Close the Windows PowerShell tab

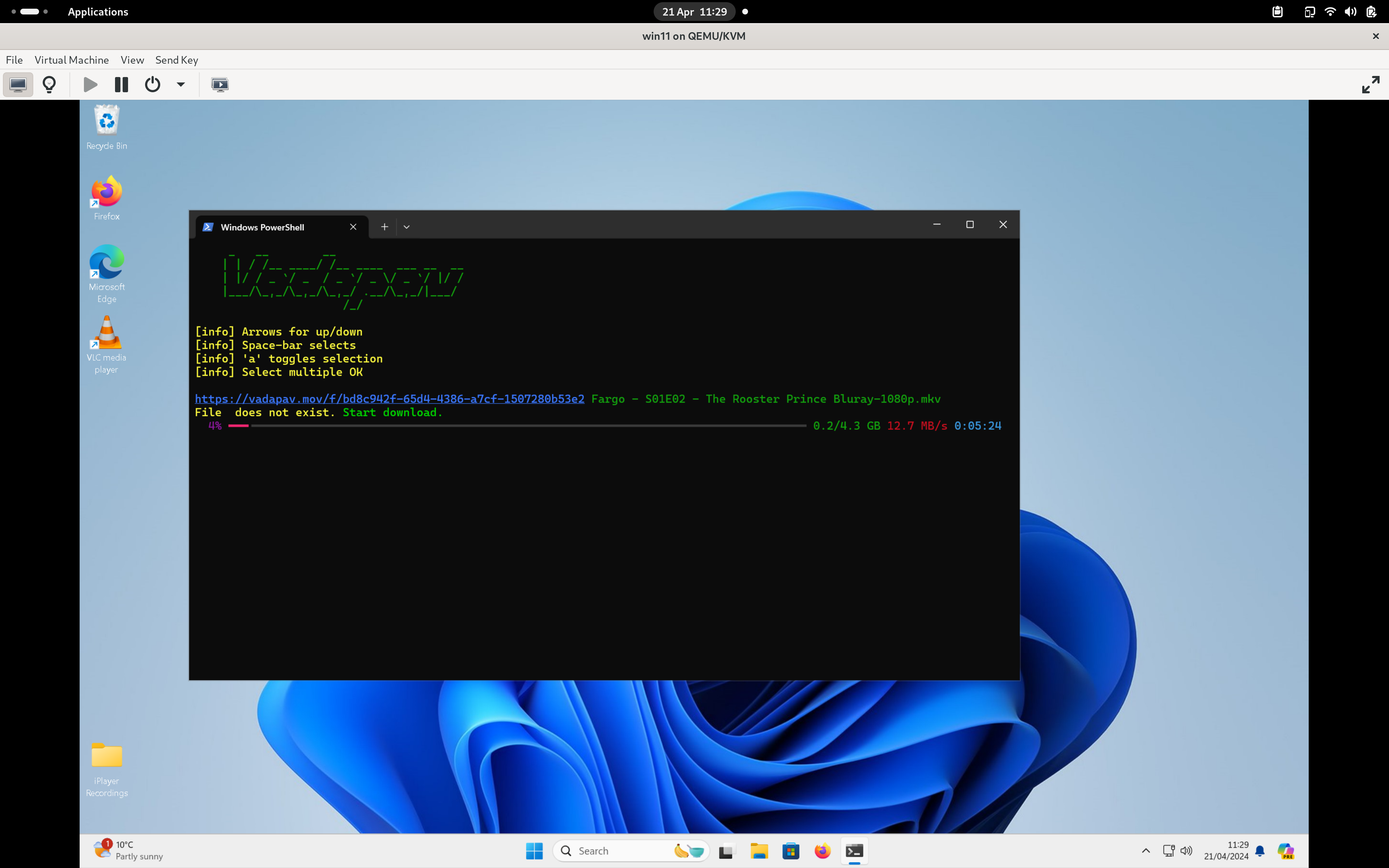point(353,227)
